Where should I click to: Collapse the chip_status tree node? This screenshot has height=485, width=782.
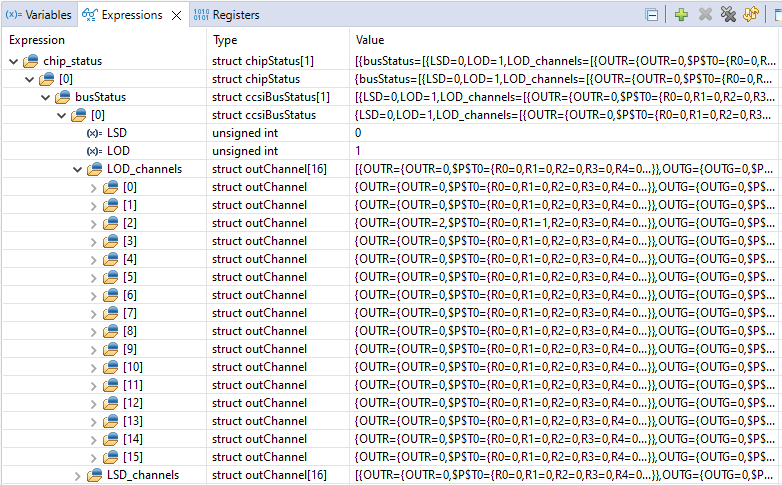(12, 61)
